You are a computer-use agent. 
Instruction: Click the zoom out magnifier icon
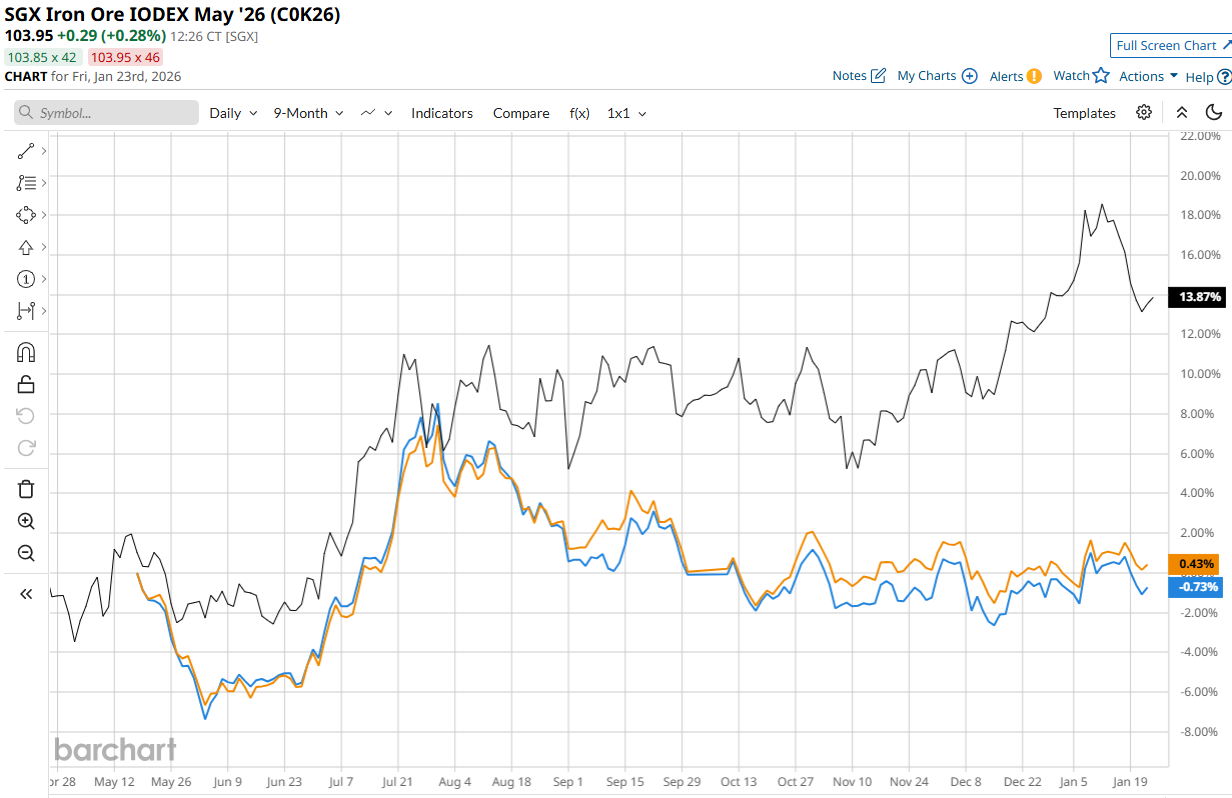point(26,553)
